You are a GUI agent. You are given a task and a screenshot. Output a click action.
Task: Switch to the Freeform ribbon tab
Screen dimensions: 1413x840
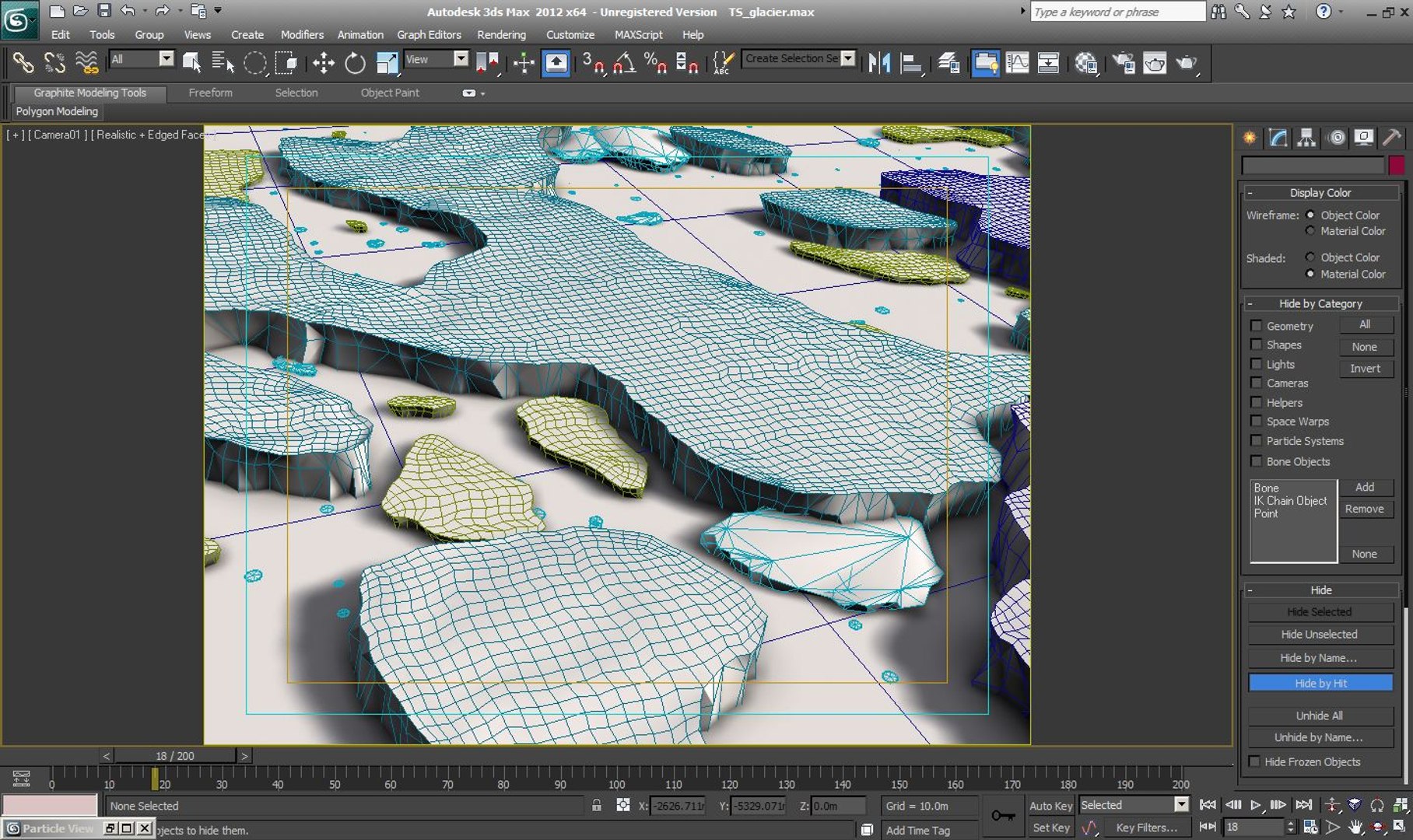coord(210,93)
